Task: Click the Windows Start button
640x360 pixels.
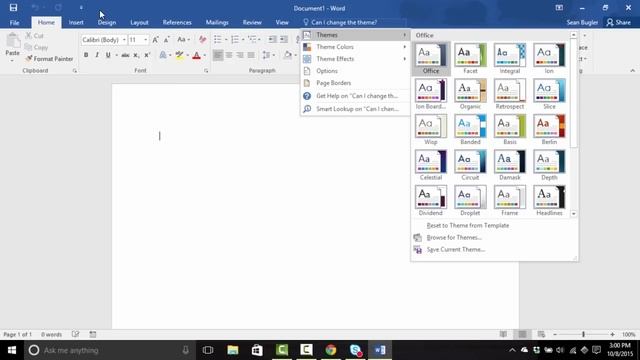Action: point(12,350)
